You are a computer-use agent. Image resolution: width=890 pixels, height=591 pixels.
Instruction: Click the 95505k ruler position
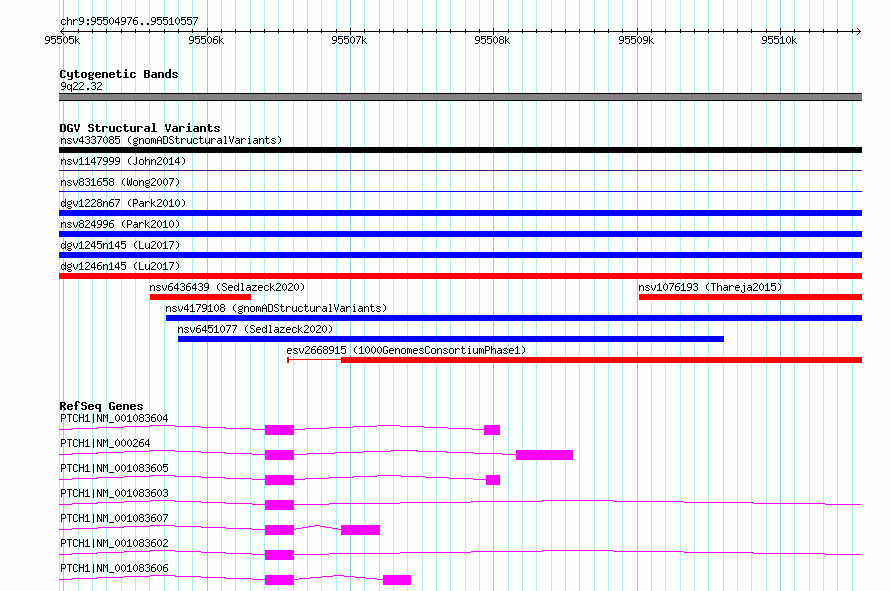[62, 40]
